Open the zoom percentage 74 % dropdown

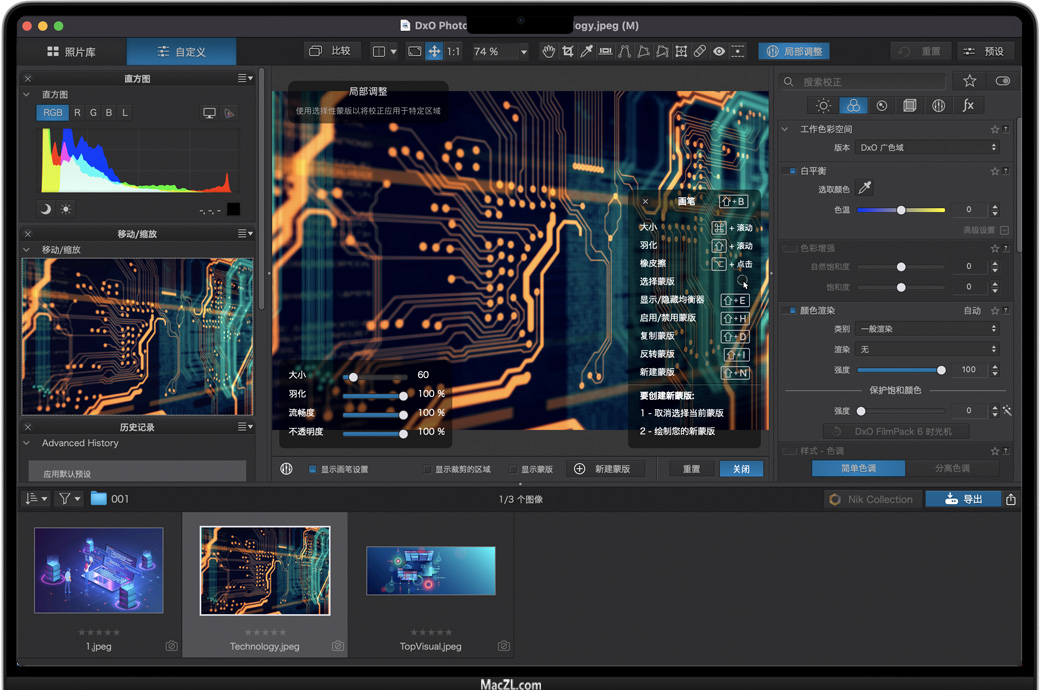point(523,52)
